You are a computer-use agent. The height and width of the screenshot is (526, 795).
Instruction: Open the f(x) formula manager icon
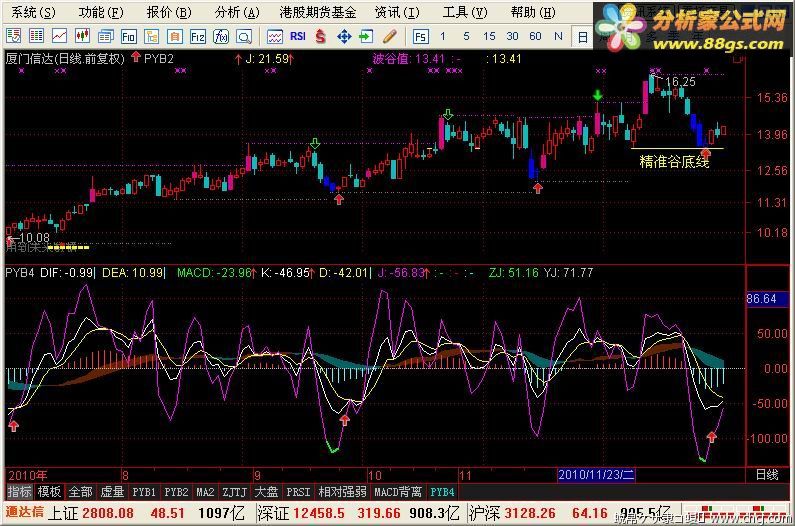[x=221, y=36]
